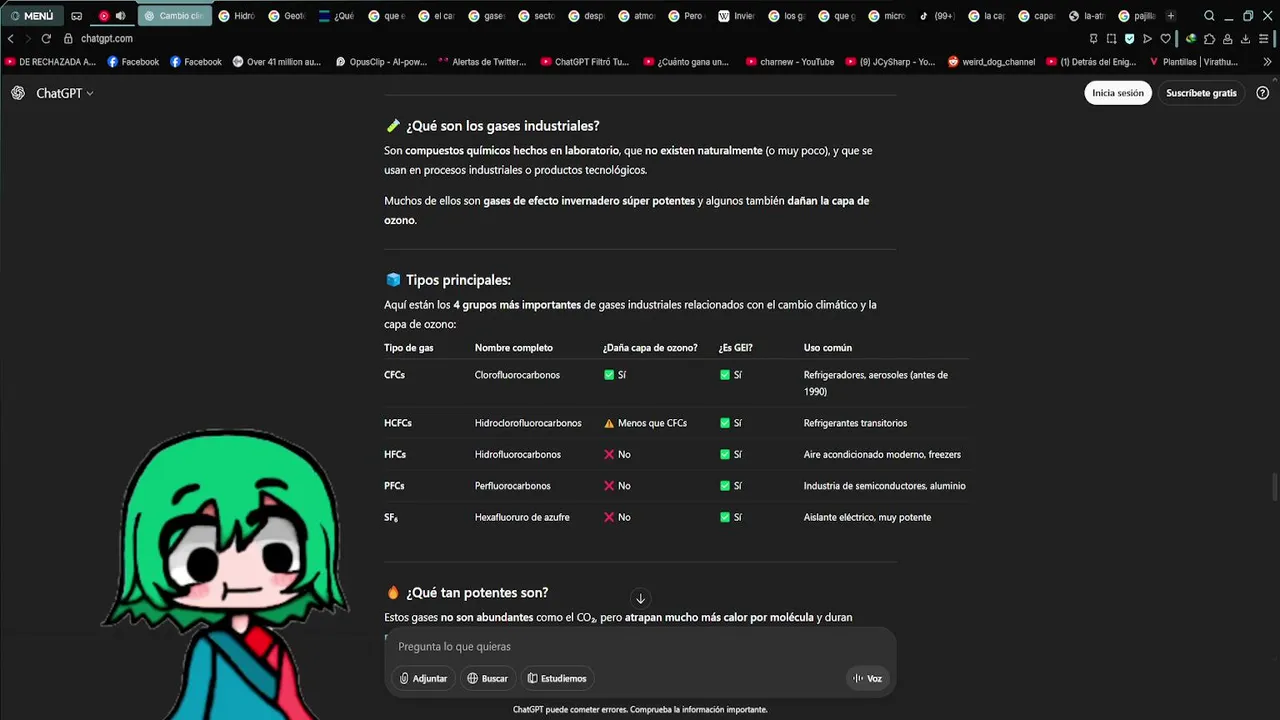Click the 'Uso común' column header
Image resolution: width=1280 pixels, height=720 pixels.
pyautogui.click(x=828, y=348)
